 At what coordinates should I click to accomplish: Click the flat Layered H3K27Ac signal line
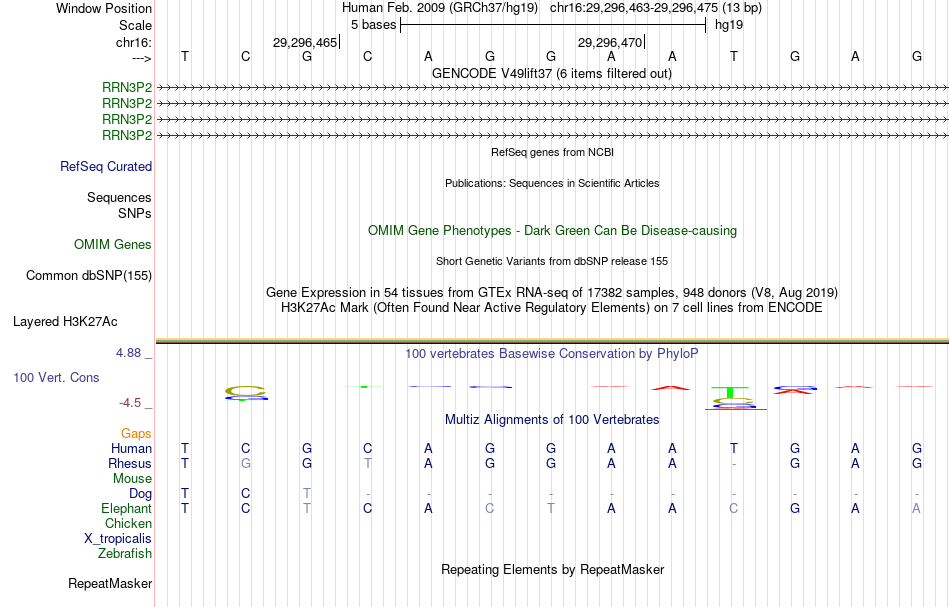point(552,341)
